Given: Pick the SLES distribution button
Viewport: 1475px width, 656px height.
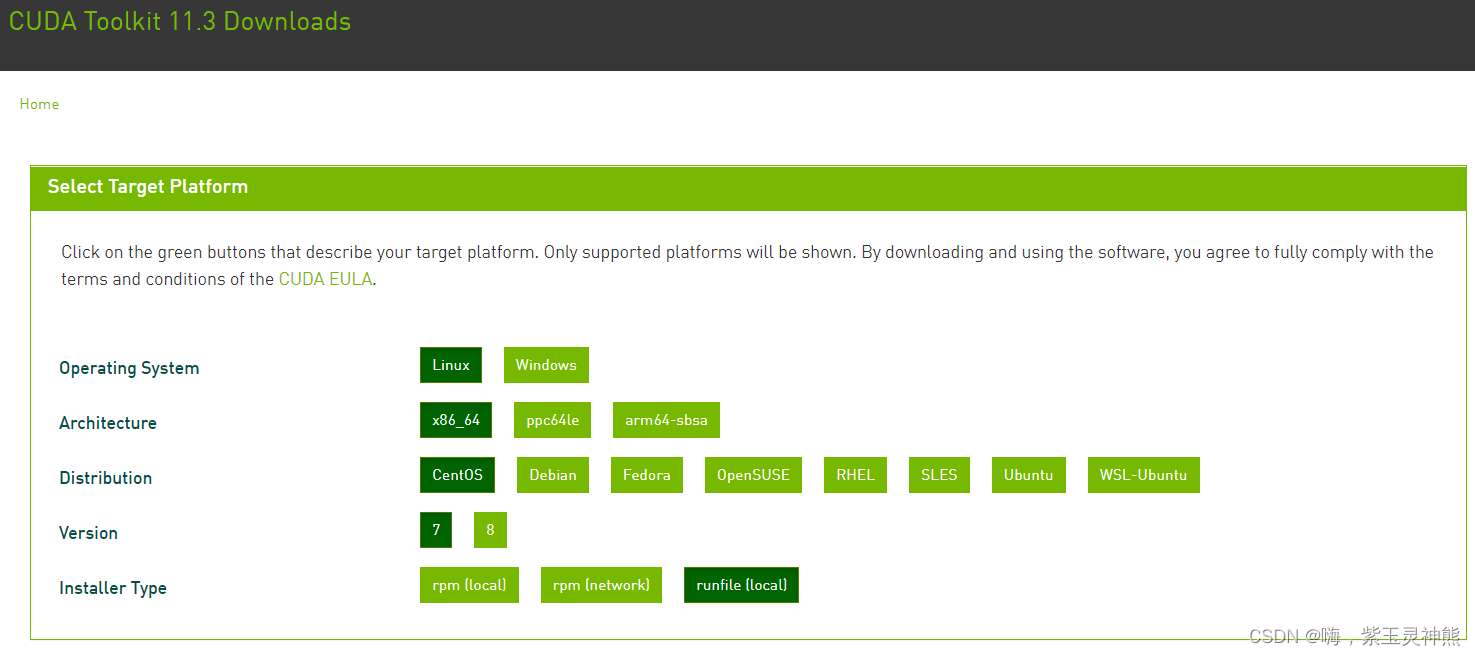Looking at the screenshot, I should point(939,475).
